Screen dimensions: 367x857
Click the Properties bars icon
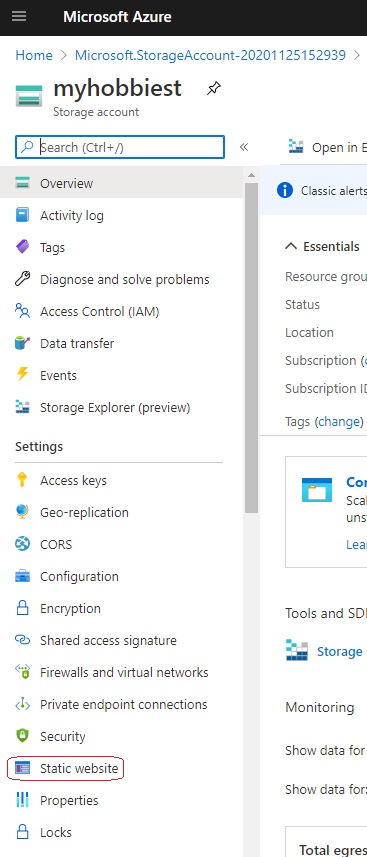(22, 800)
